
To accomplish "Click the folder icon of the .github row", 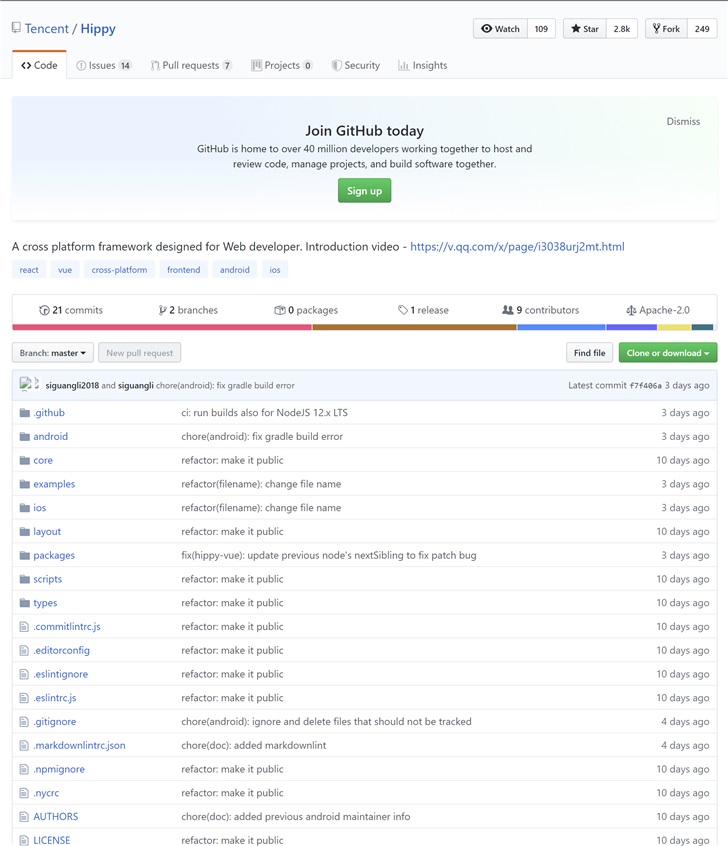I will 24,413.
